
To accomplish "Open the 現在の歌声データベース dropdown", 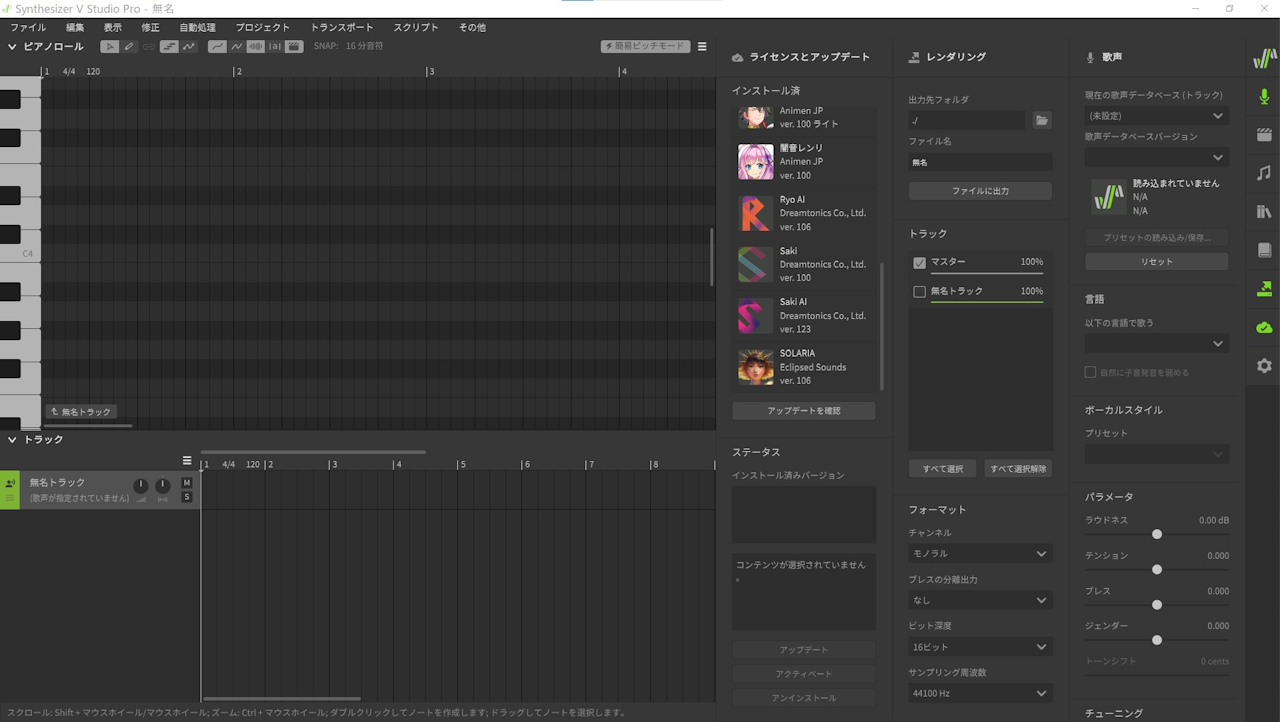I will 1157,116.
